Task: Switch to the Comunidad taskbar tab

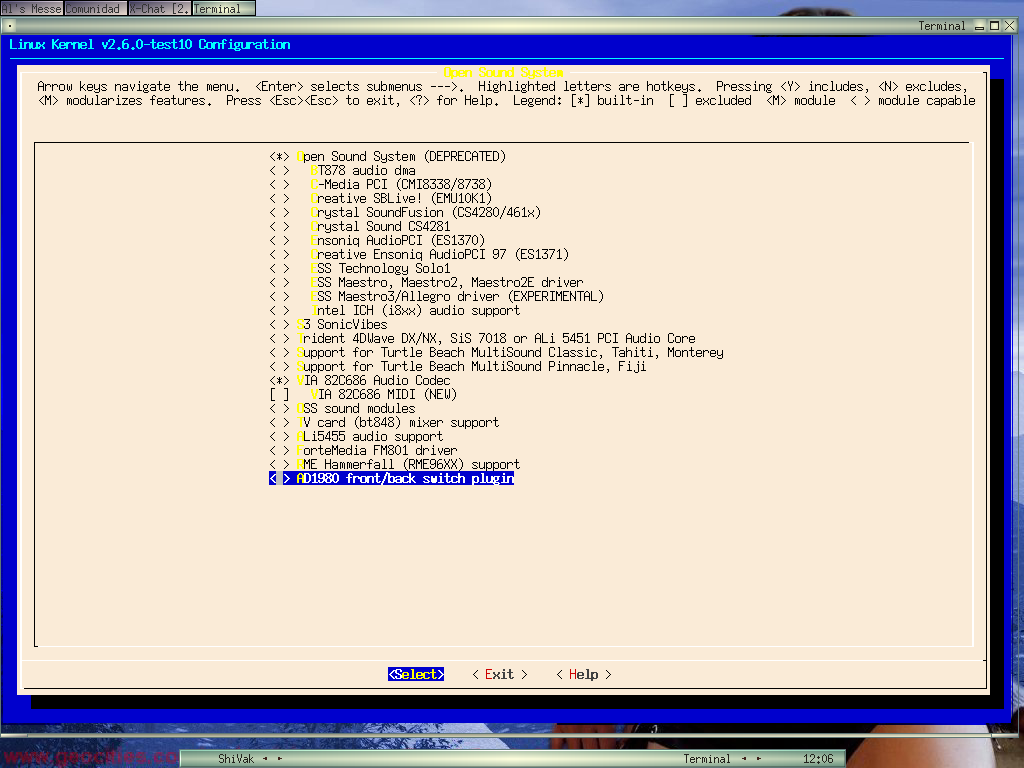Action: click(x=95, y=8)
